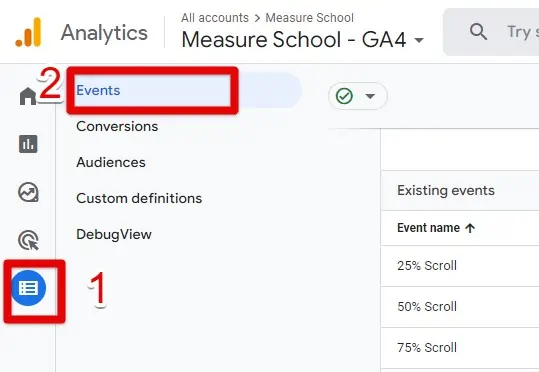Open Audiences menu item
This screenshot has width=539, height=372.
coord(111,162)
